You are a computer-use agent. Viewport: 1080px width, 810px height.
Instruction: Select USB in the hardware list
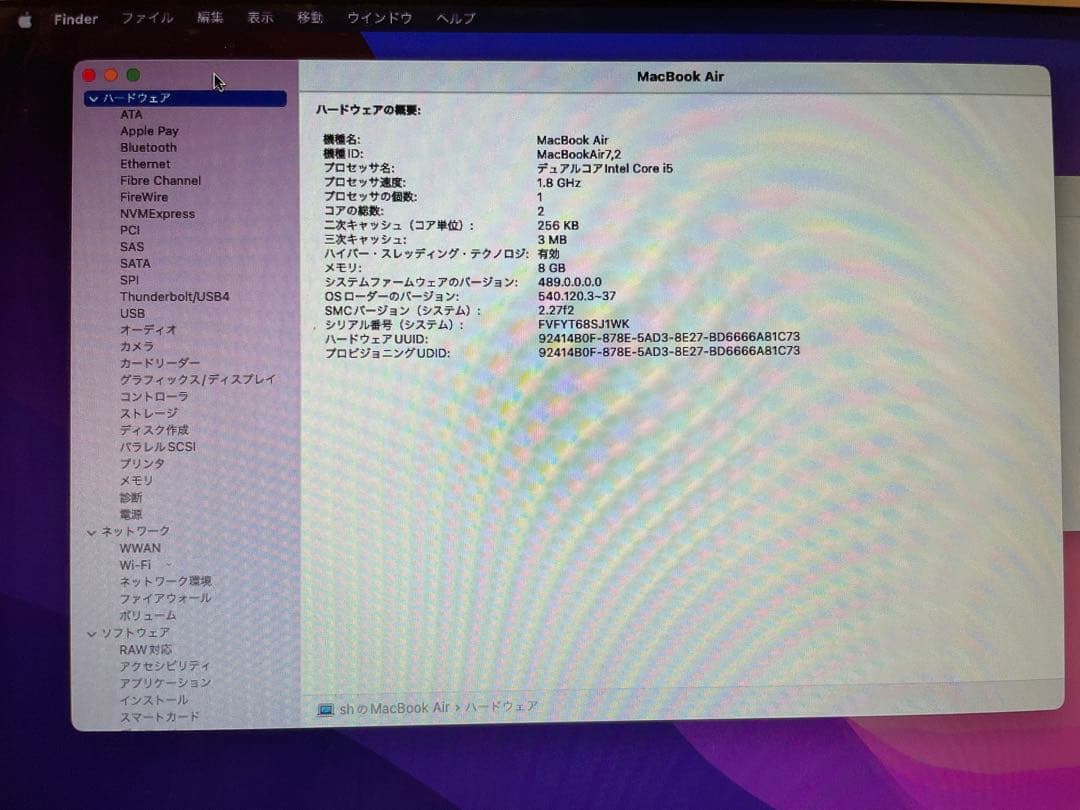coord(131,313)
